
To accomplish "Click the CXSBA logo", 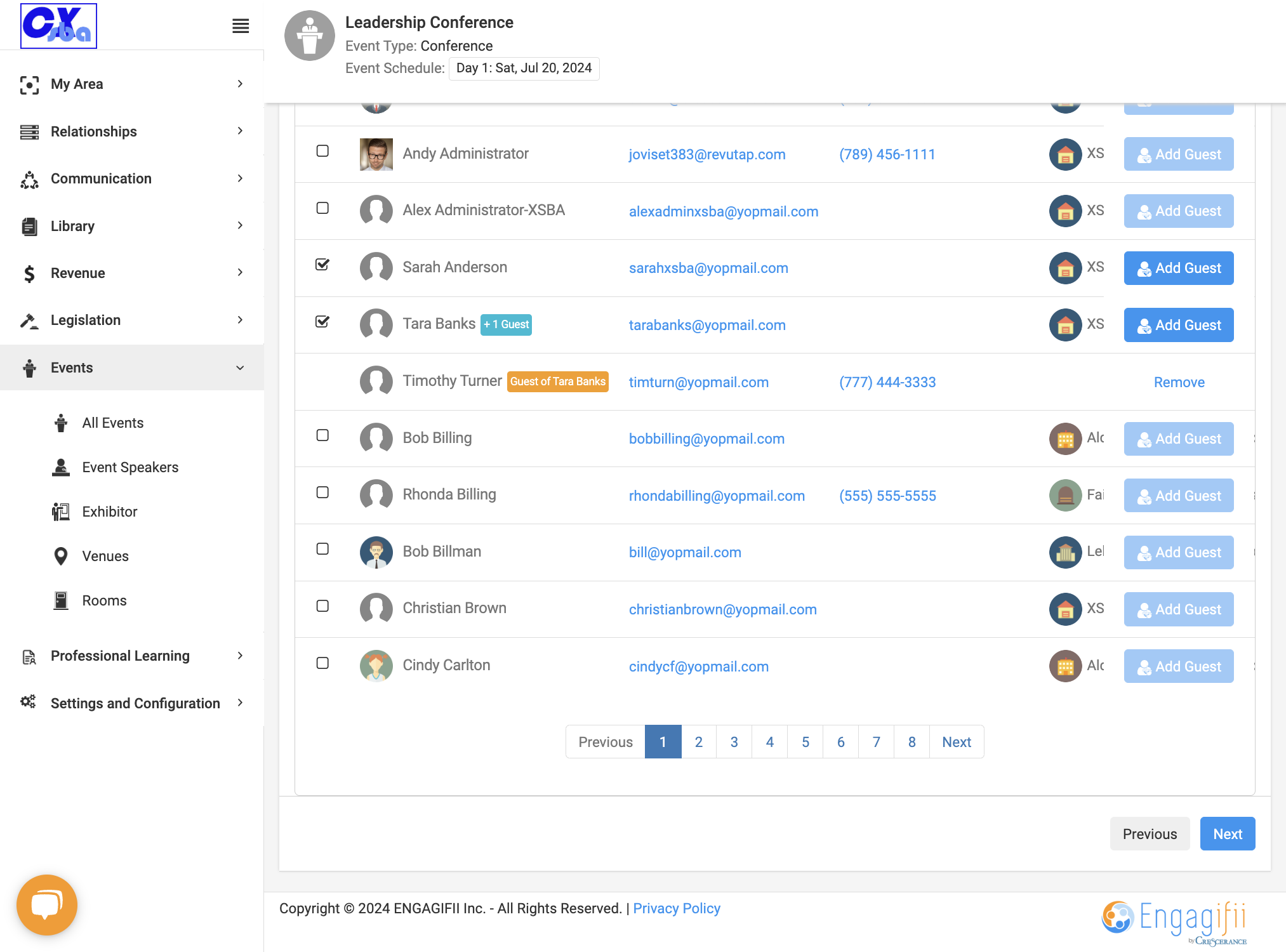I will click(x=58, y=26).
